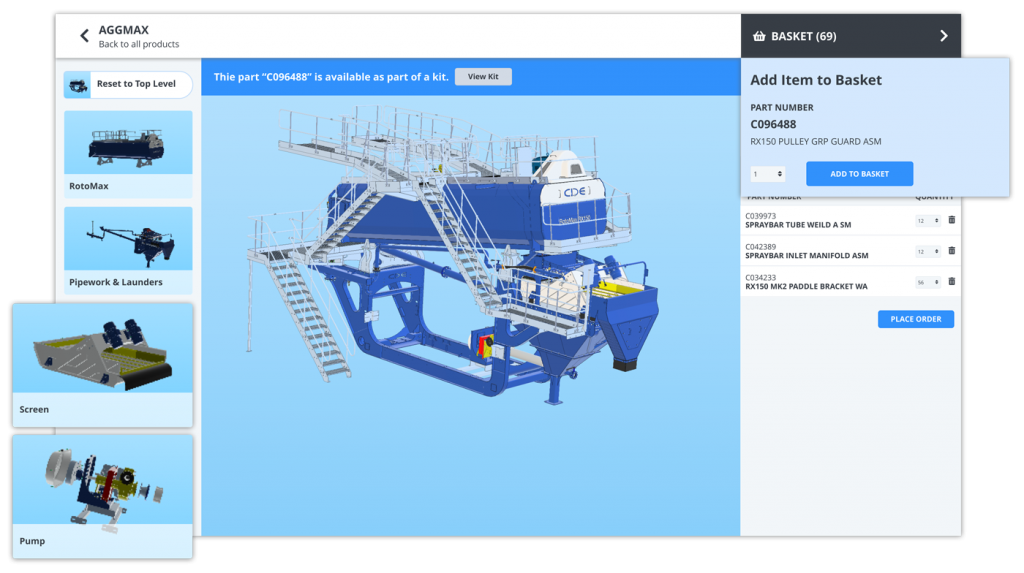Select the RotoMax component thumbnail

[128, 143]
